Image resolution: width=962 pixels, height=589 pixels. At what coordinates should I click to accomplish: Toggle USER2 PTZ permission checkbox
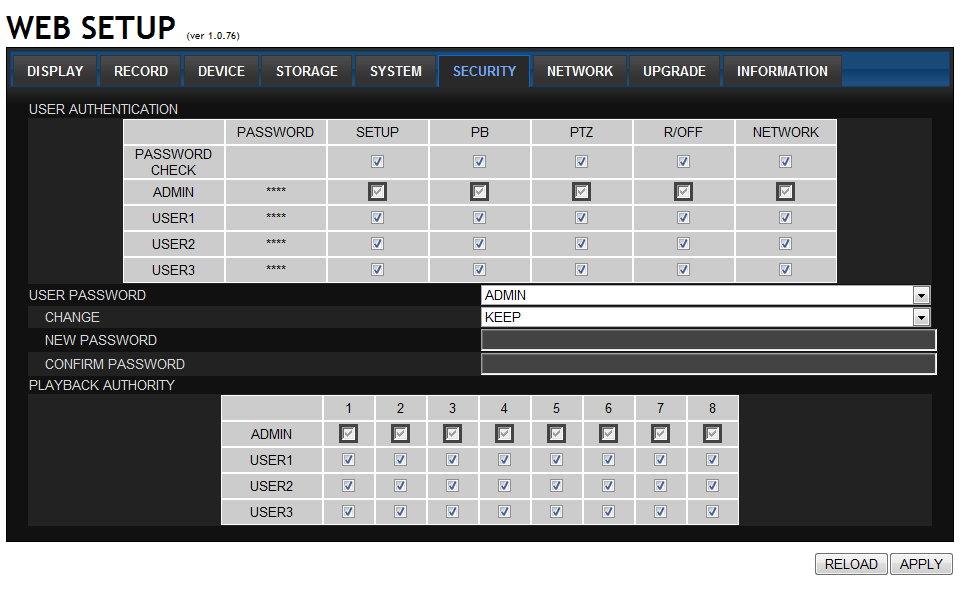click(x=581, y=244)
